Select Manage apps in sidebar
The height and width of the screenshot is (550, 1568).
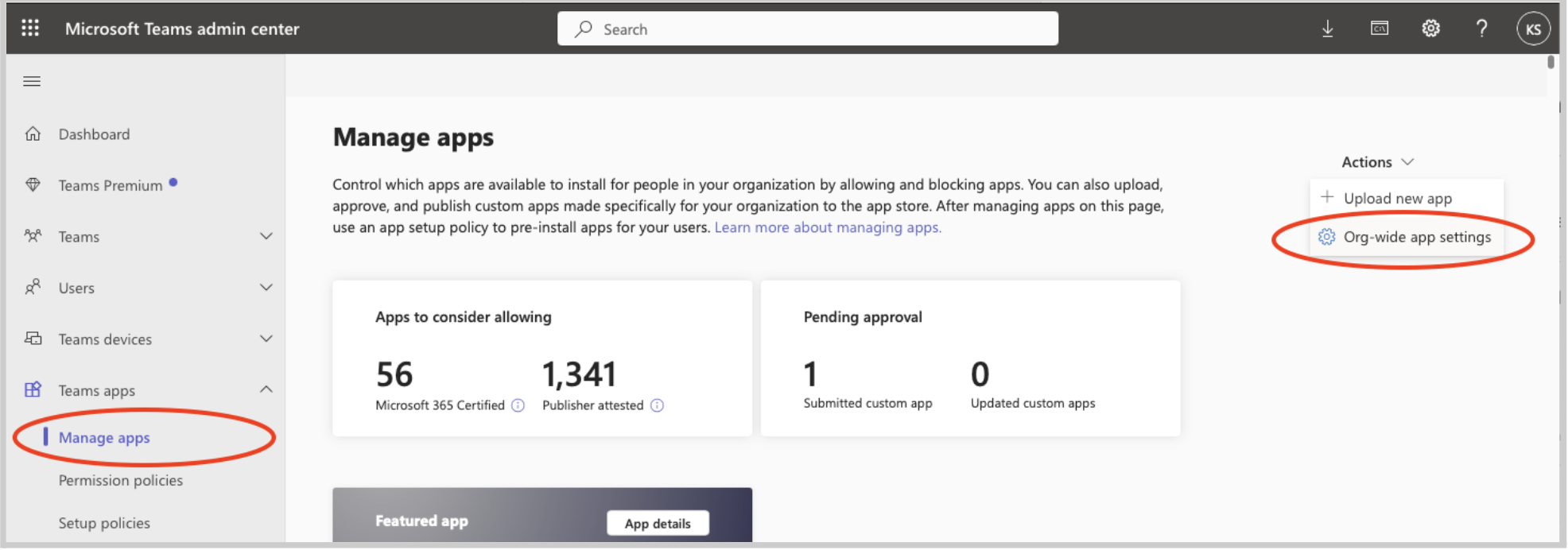click(104, 438)
